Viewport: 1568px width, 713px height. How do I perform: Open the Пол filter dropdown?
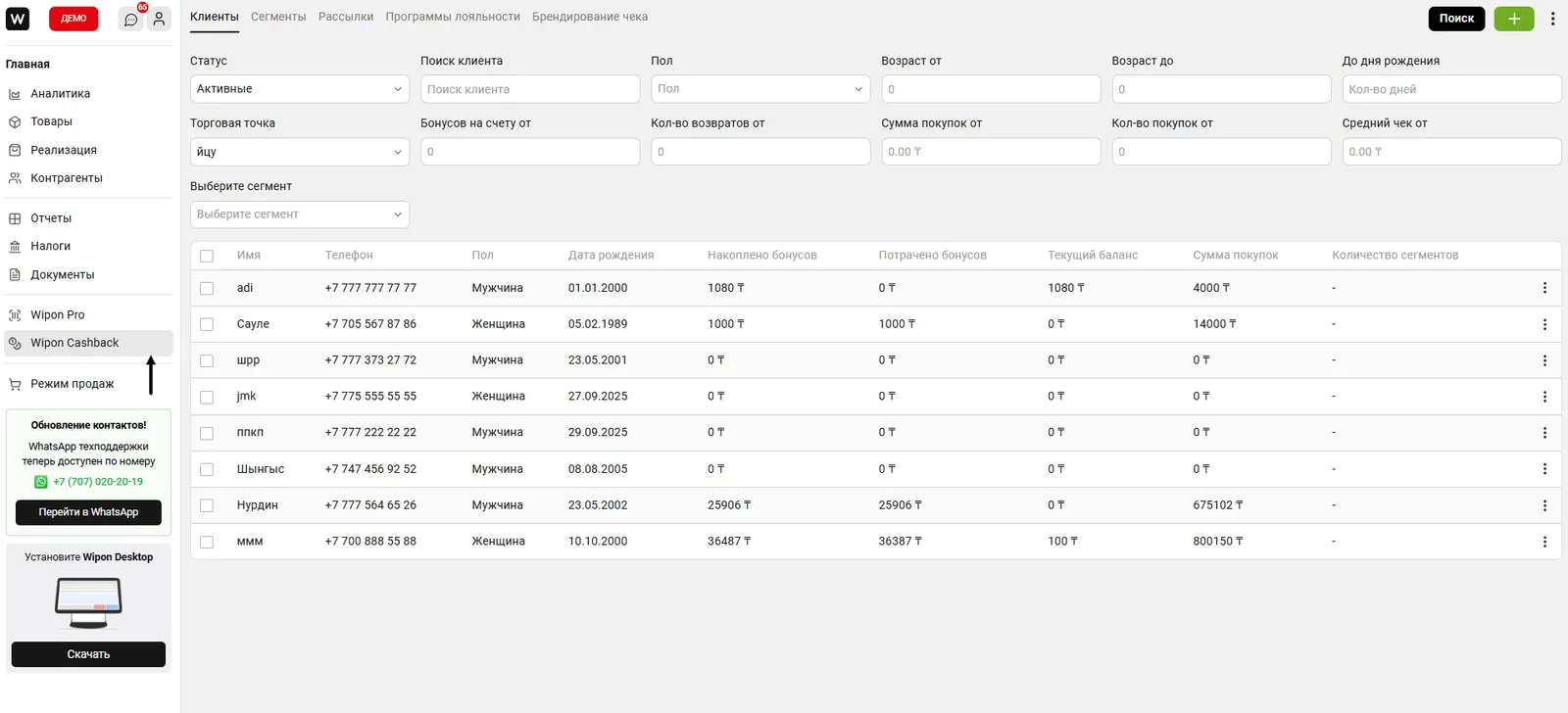click(x=759, y=89)
